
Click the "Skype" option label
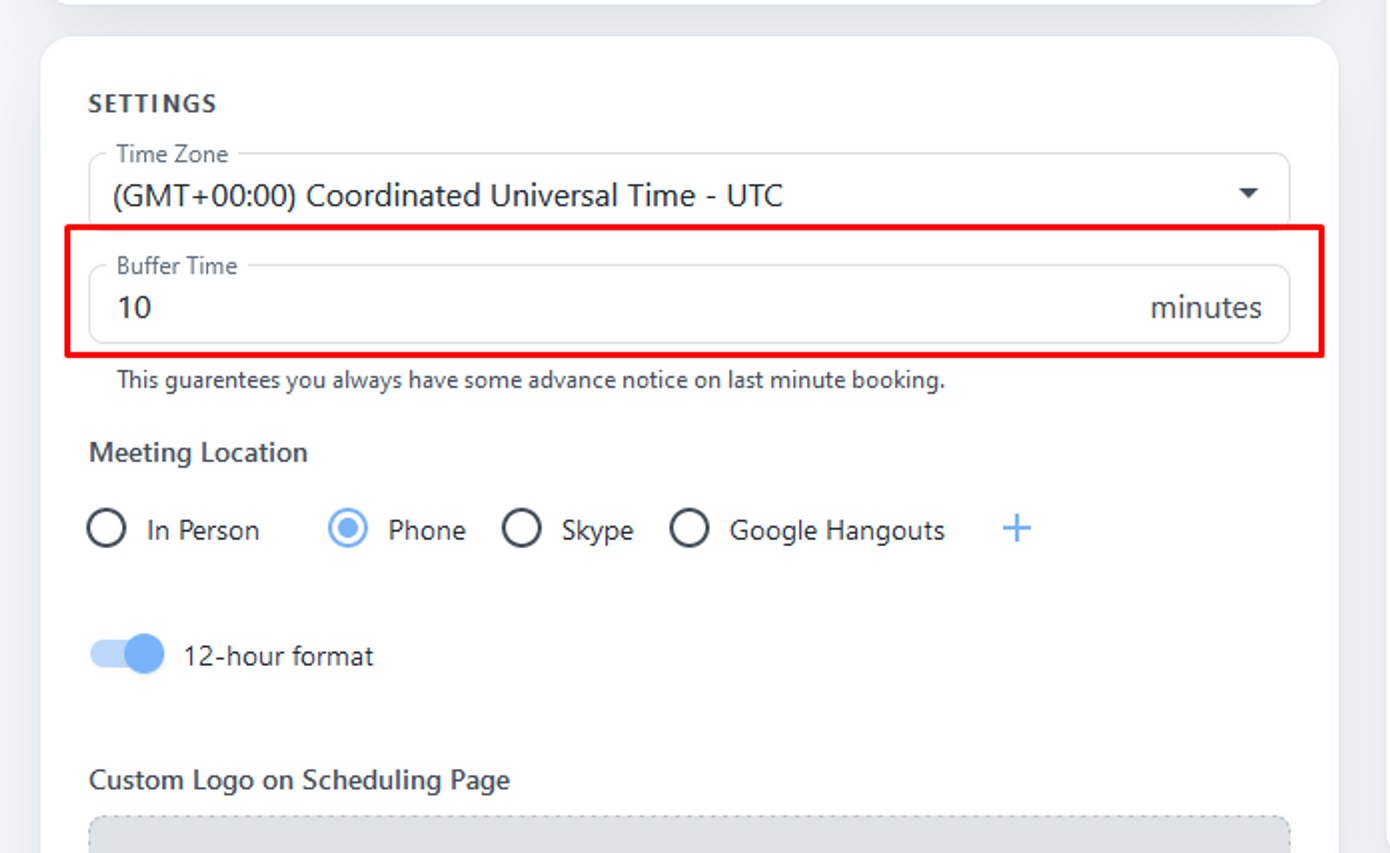(597, 530)
